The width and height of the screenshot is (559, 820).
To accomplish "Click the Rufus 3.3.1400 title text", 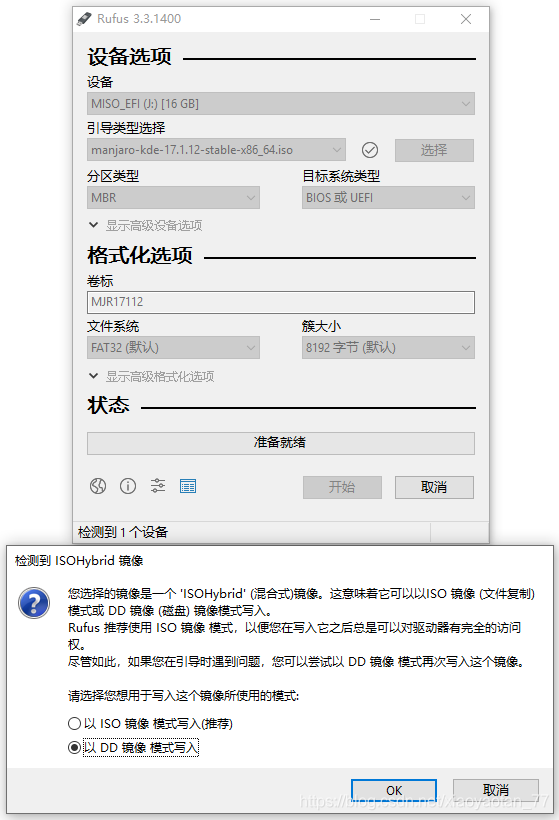I will (139, 19).
